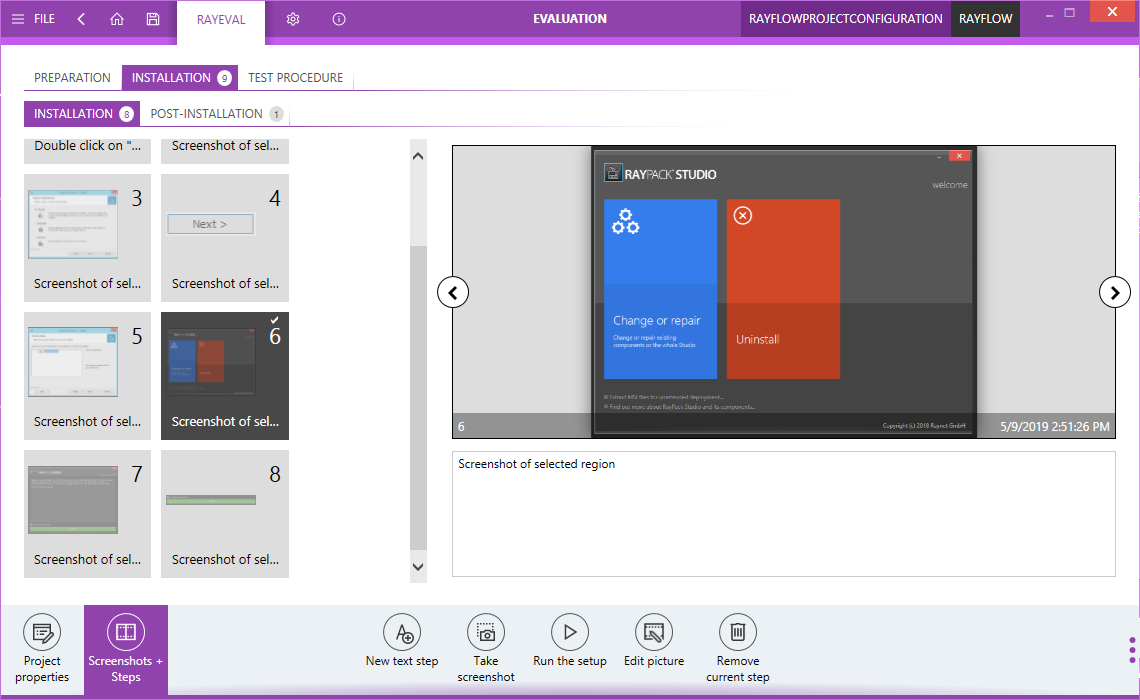The height and width of the screenshot is (700, 1140).
Task: Open the hamburger FILE menu
Action: [x=33, y=19]
